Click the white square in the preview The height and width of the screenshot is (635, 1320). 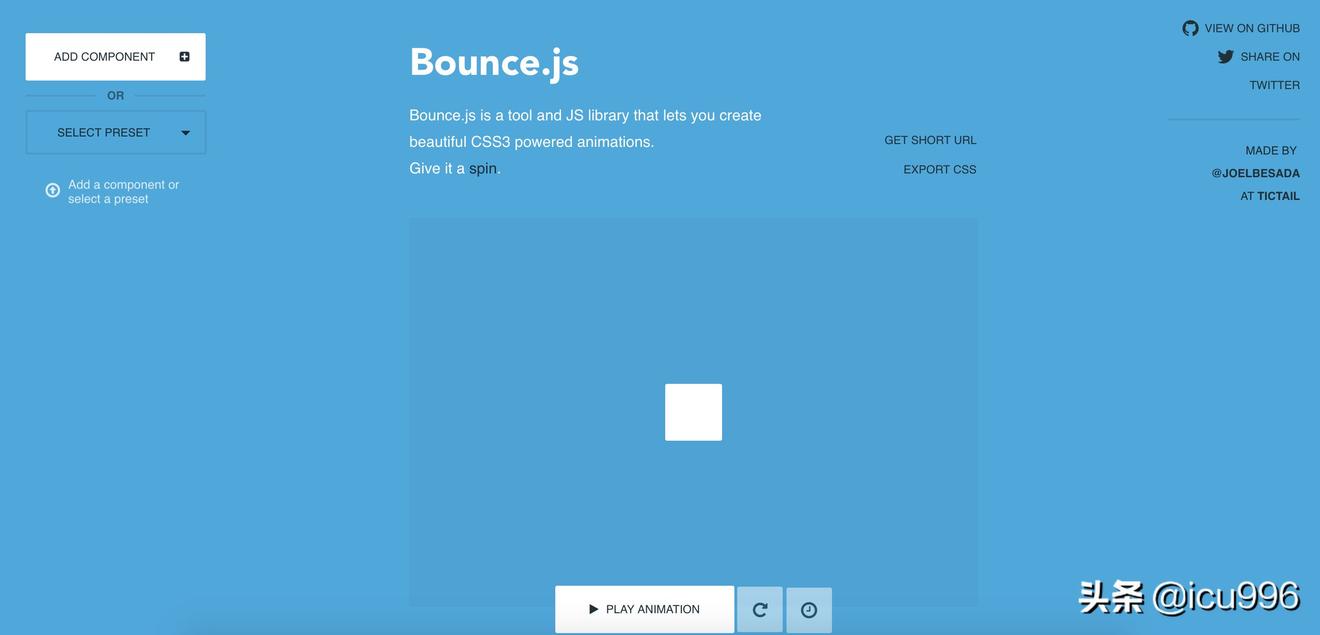tap(693, 412)
